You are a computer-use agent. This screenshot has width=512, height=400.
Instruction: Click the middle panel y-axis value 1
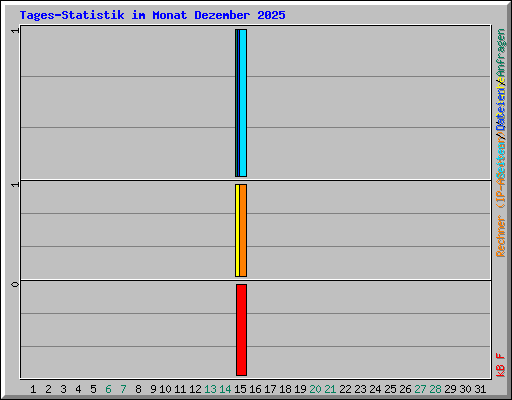(x=15, y=184)
